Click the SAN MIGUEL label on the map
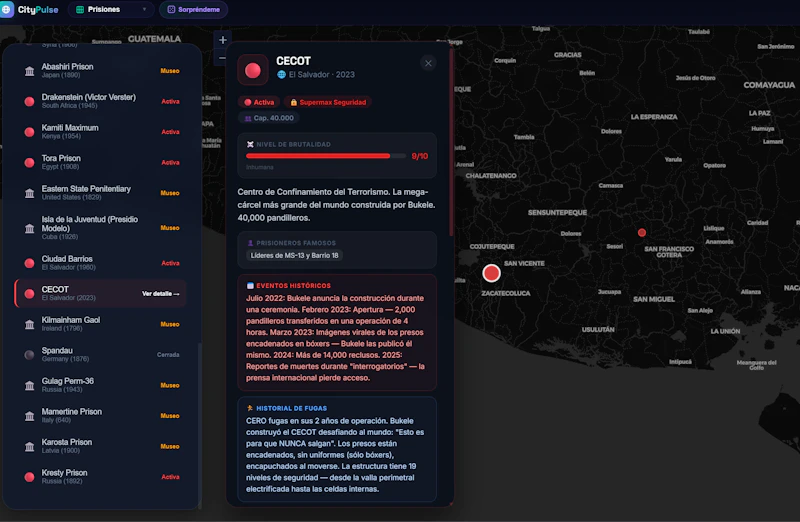Viewport: 800px width, 522px height. coord(654,299)
